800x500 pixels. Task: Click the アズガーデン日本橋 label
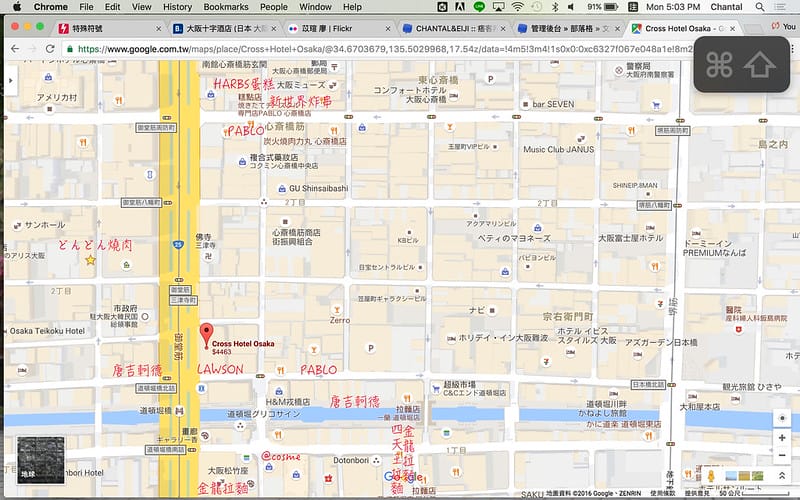tap(661, 342)
